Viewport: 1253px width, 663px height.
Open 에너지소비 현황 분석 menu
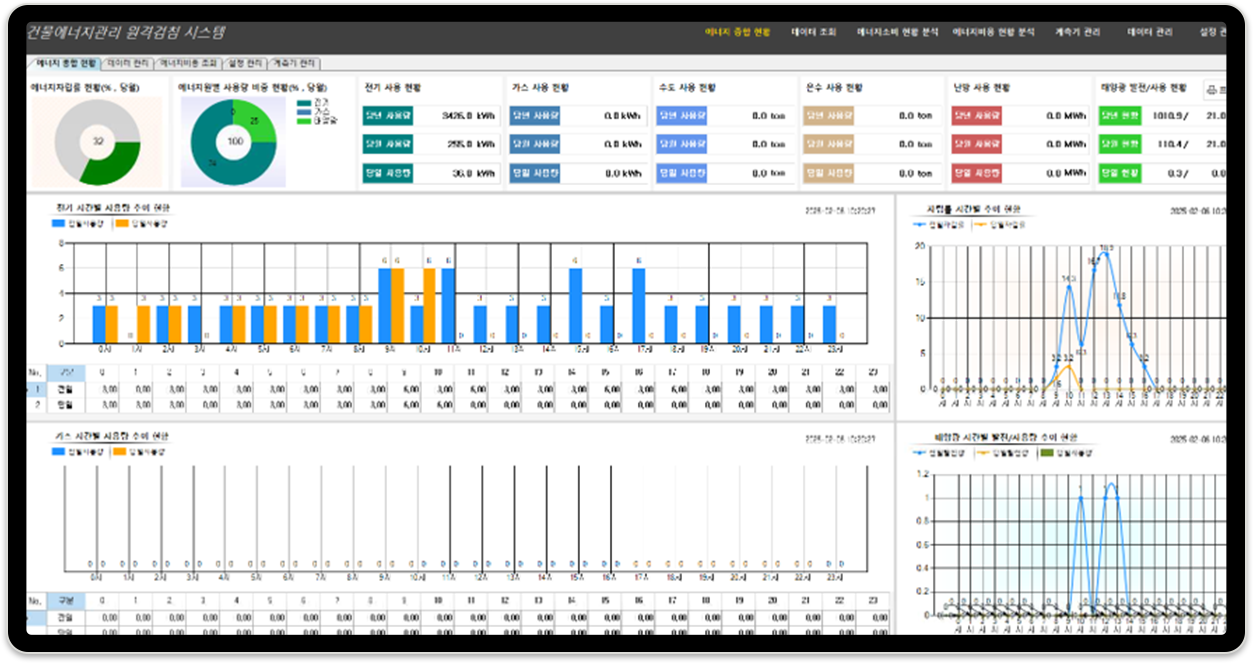897,32
